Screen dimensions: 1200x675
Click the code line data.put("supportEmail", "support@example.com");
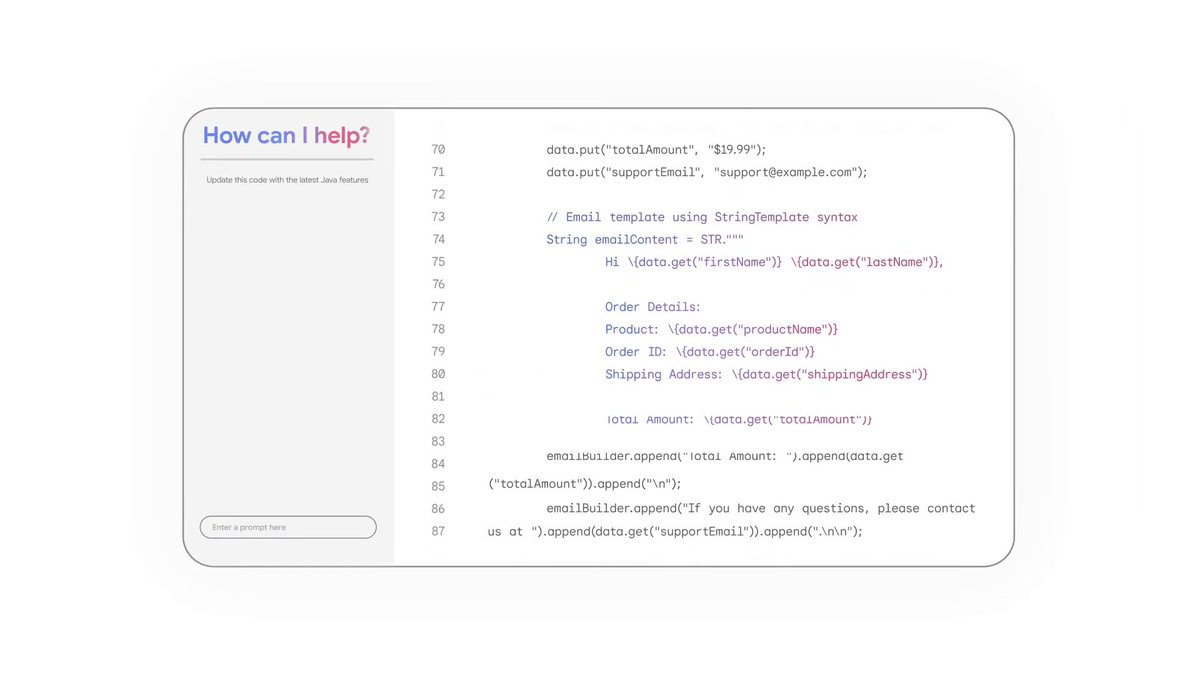pyautogui.click(x=707, y=172)
